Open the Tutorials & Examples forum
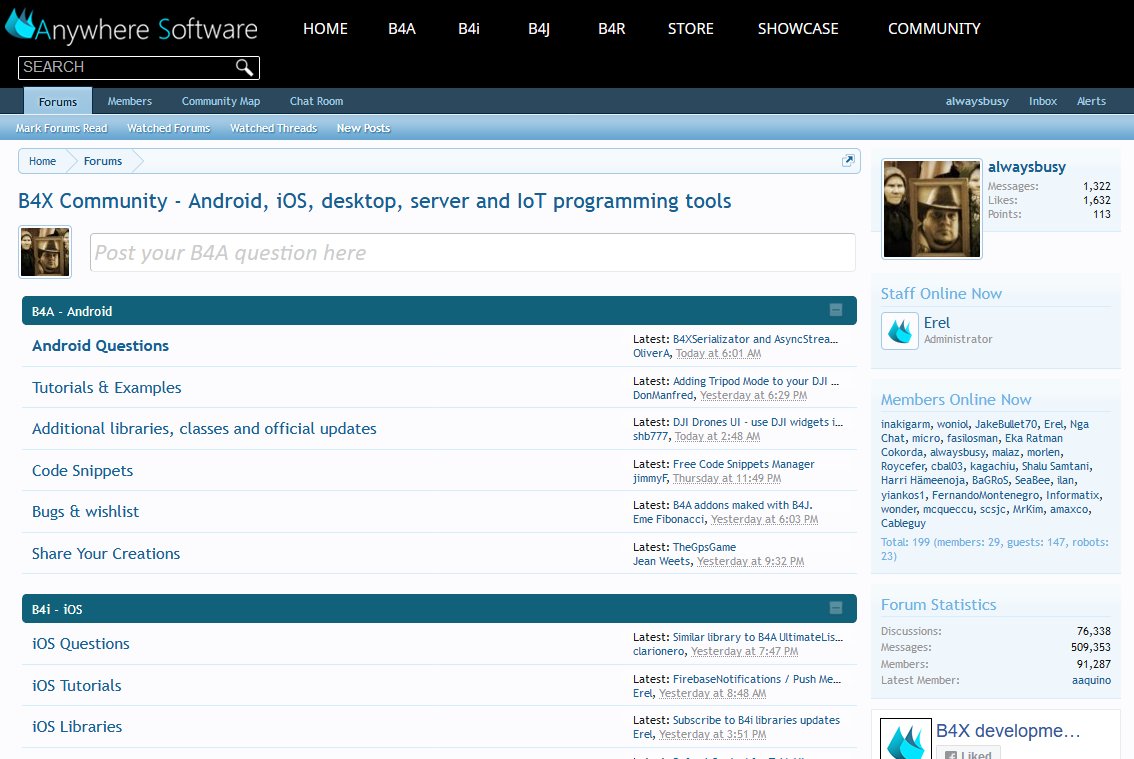Screen dimensions: 1134x759 point(106,388)
